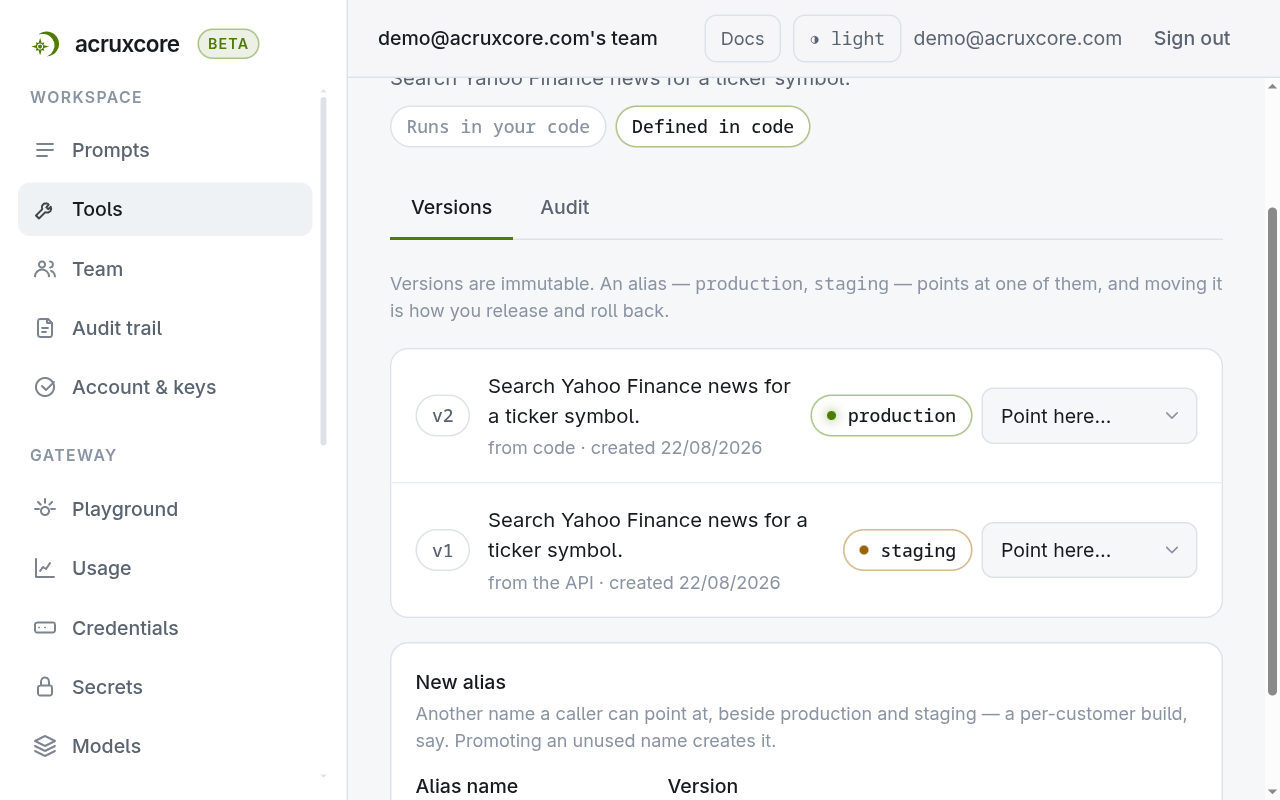
Task: Open the Secrets section
Action: tap(165, 687)
